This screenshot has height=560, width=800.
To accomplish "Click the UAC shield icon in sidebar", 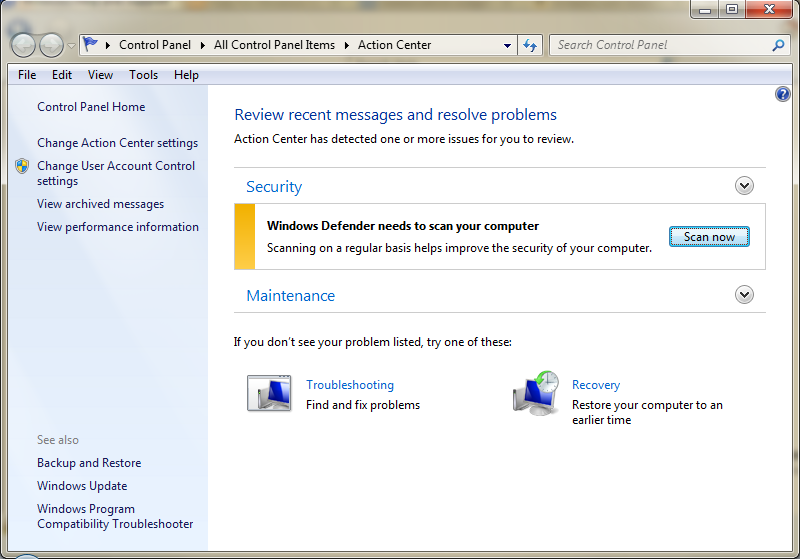I will tap(22, 166).
